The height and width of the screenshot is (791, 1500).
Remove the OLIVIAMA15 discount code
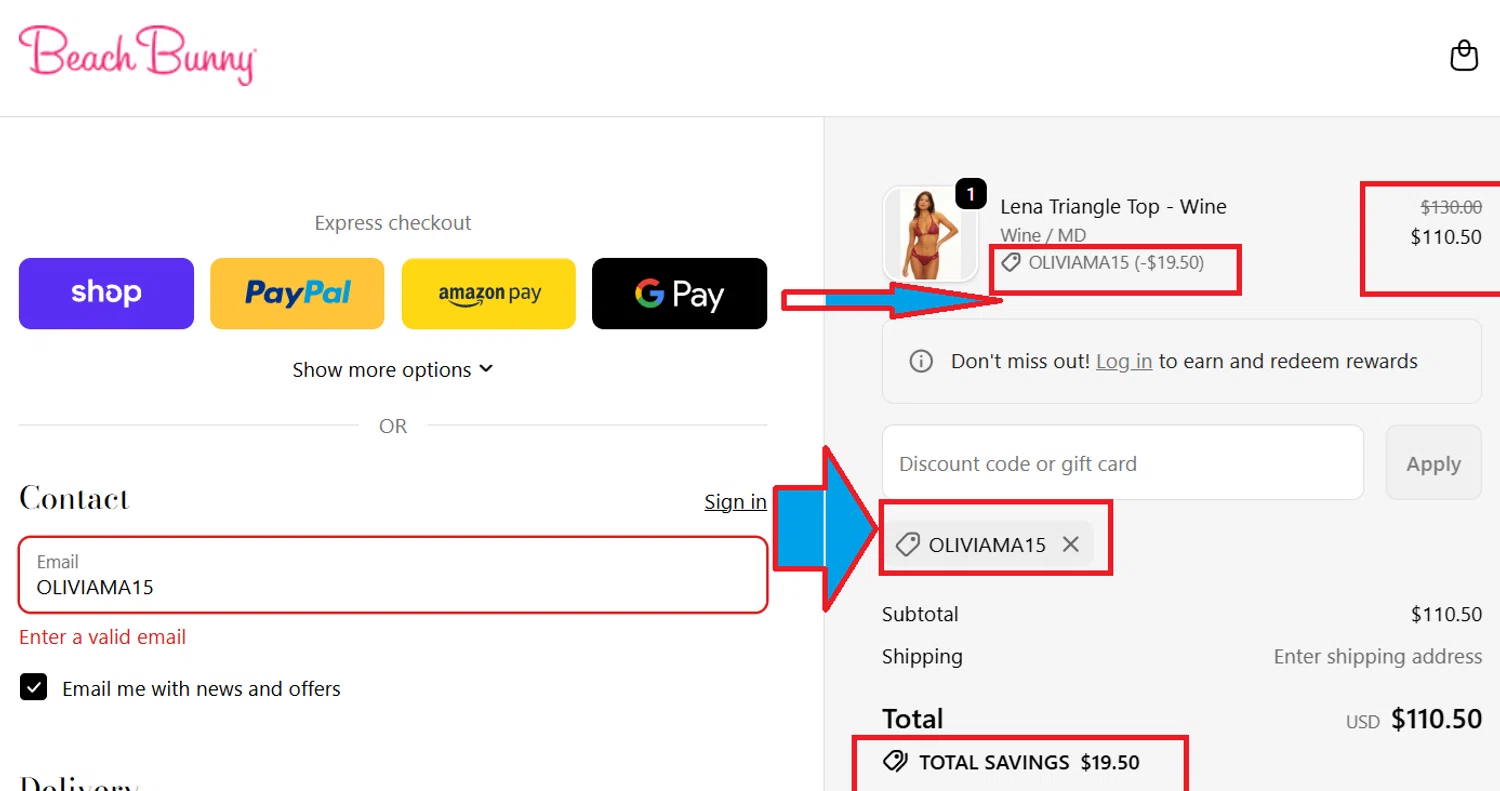(1071, 544)
